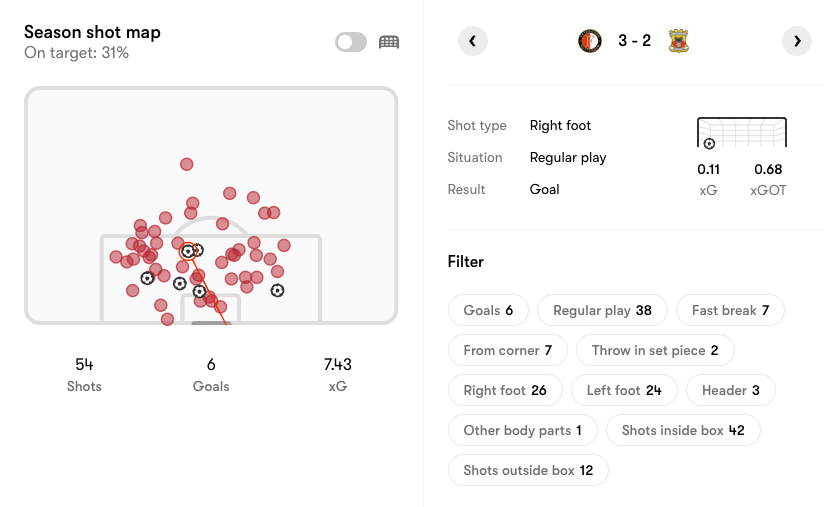Click the ball in the goal frame diagram
840x507 pixels.
point(709,143)
